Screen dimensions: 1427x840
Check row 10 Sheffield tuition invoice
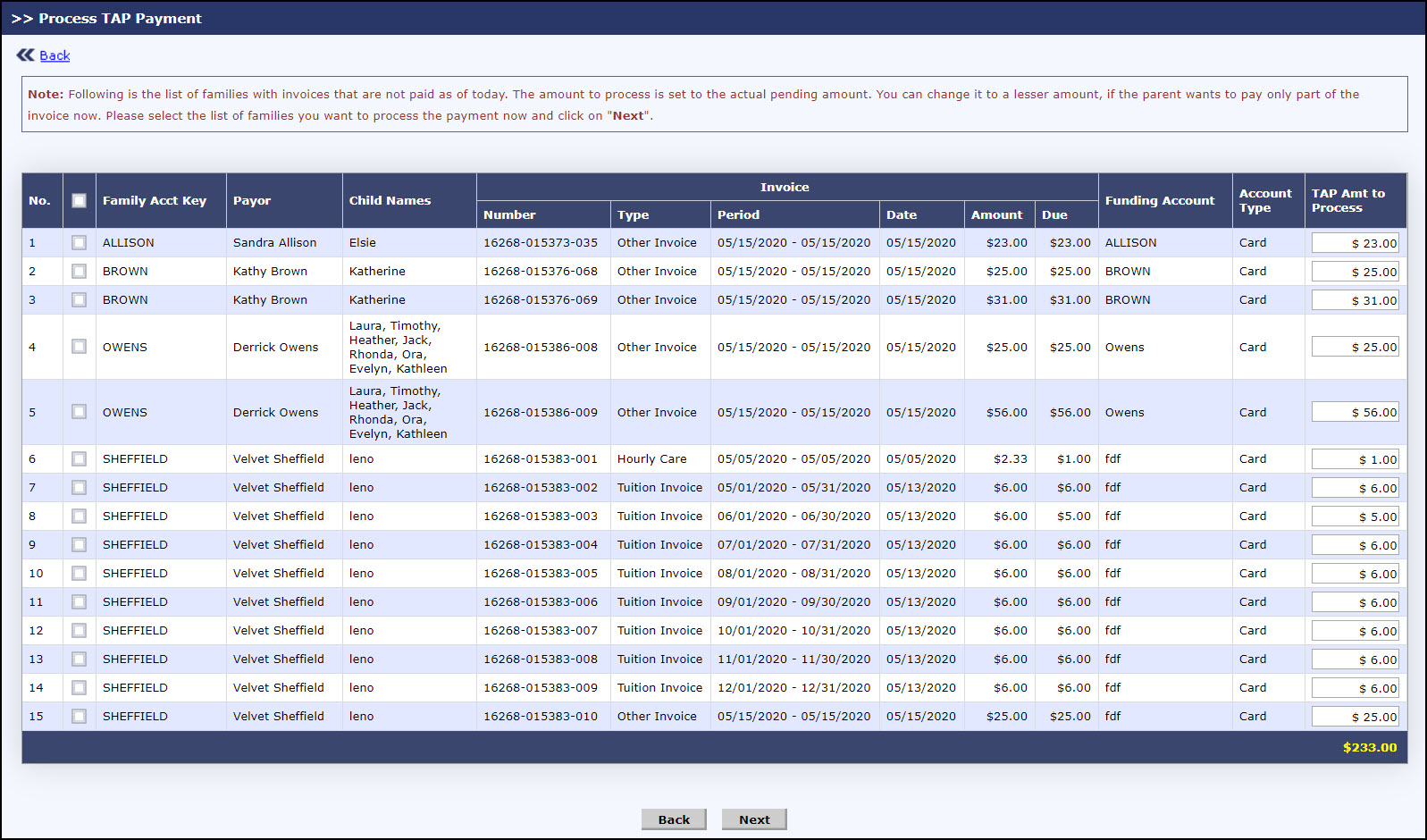(79, 574)
